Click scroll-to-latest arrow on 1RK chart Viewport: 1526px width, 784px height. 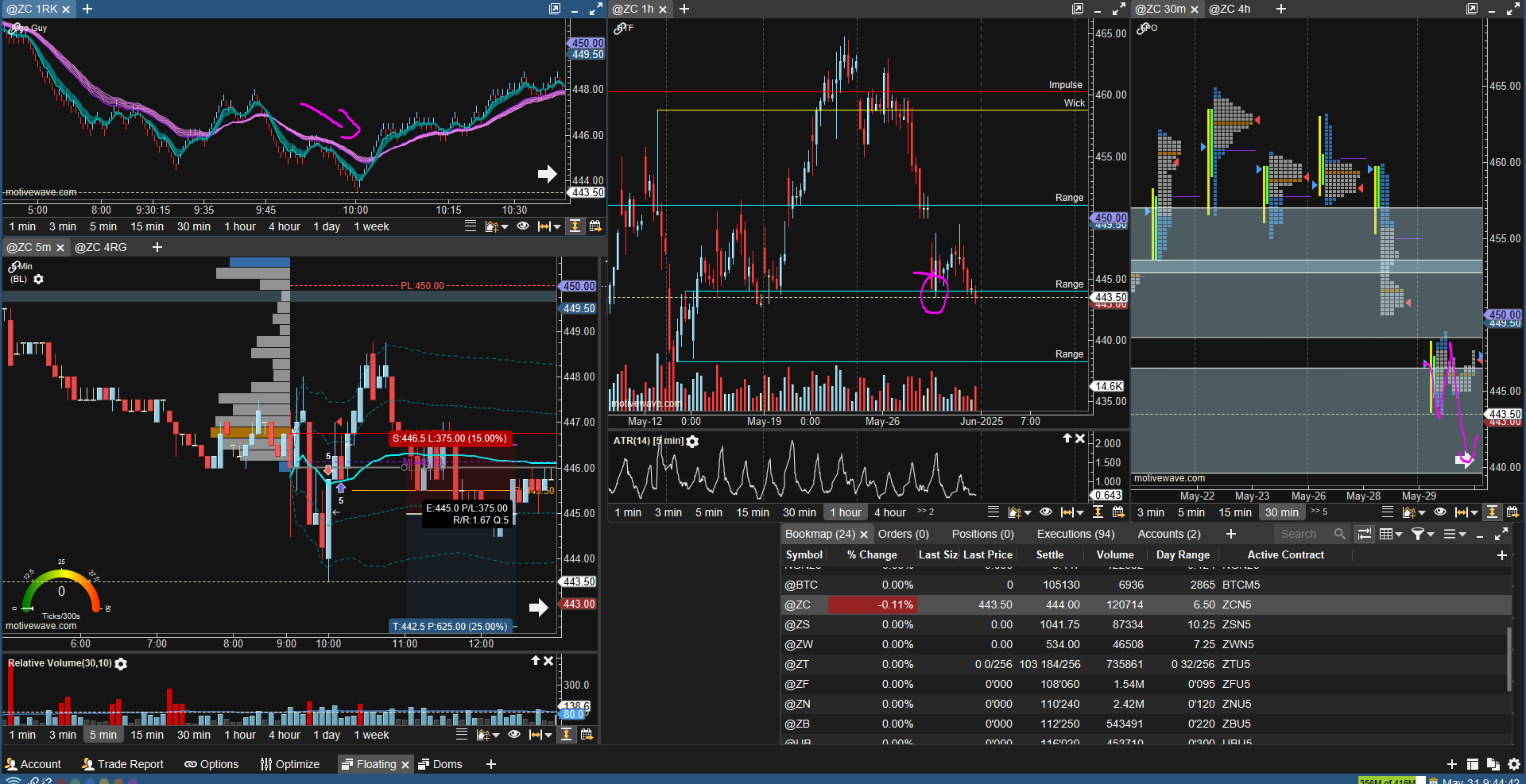pyautogui.click(x=547, y=173)
